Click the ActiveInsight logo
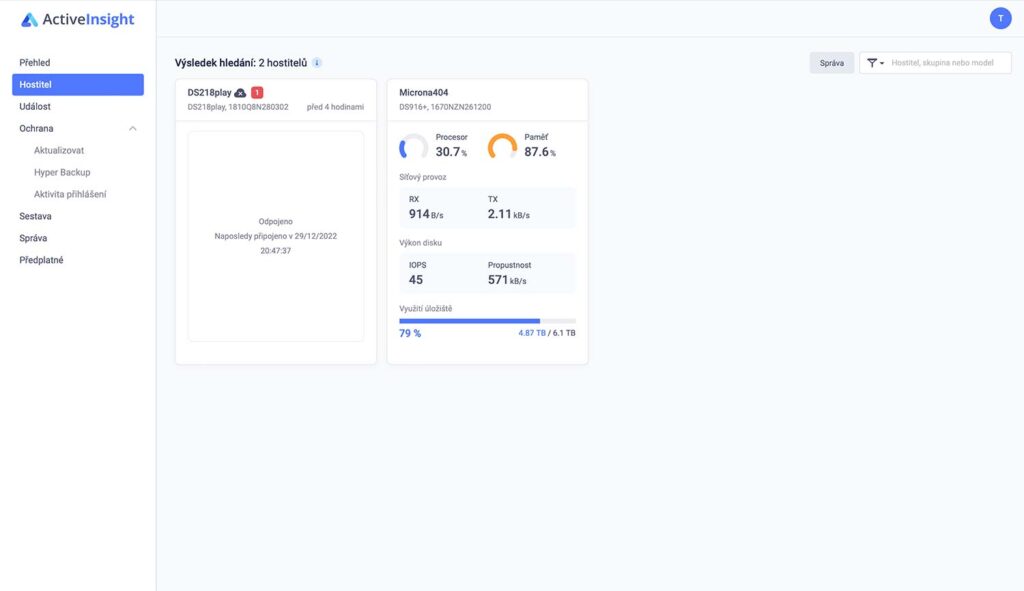This screenshot has height=591, width=1024. 77,20
